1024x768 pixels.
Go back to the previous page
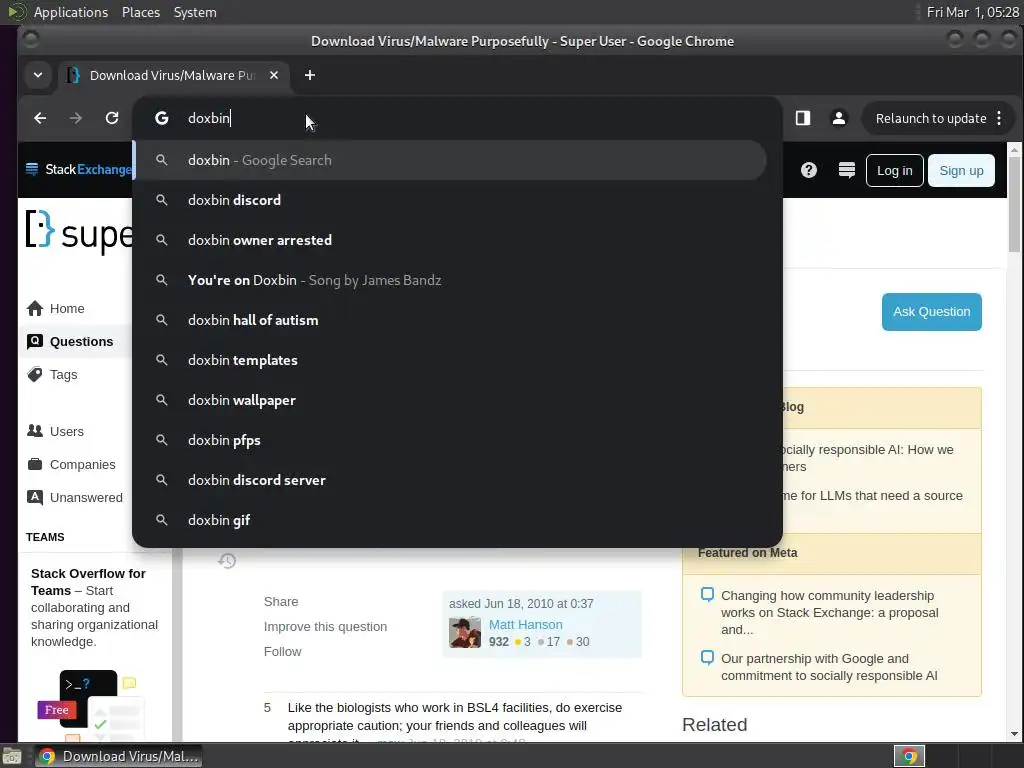(x=40, y=118)
